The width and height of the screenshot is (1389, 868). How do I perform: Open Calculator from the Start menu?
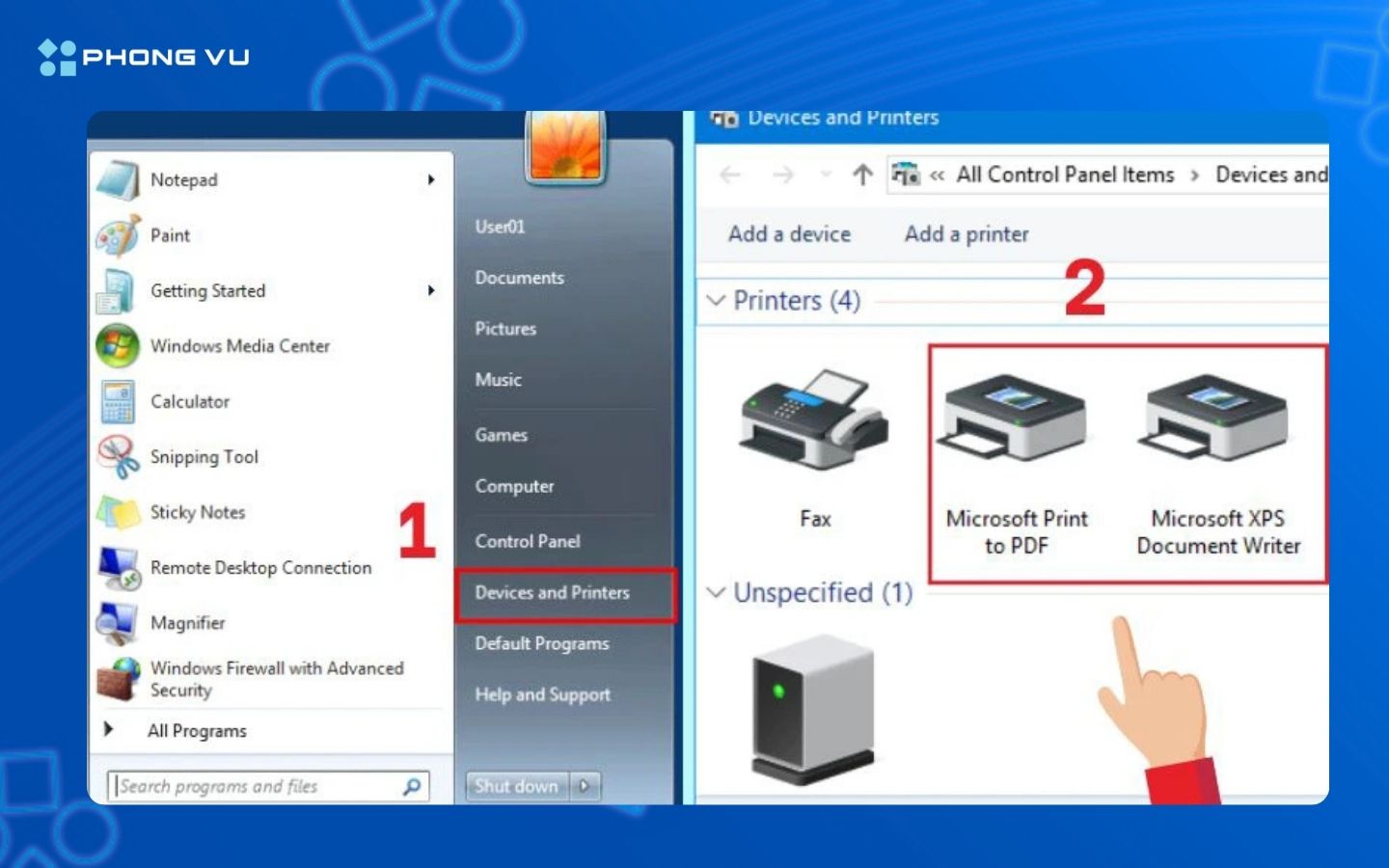point(189,401)
